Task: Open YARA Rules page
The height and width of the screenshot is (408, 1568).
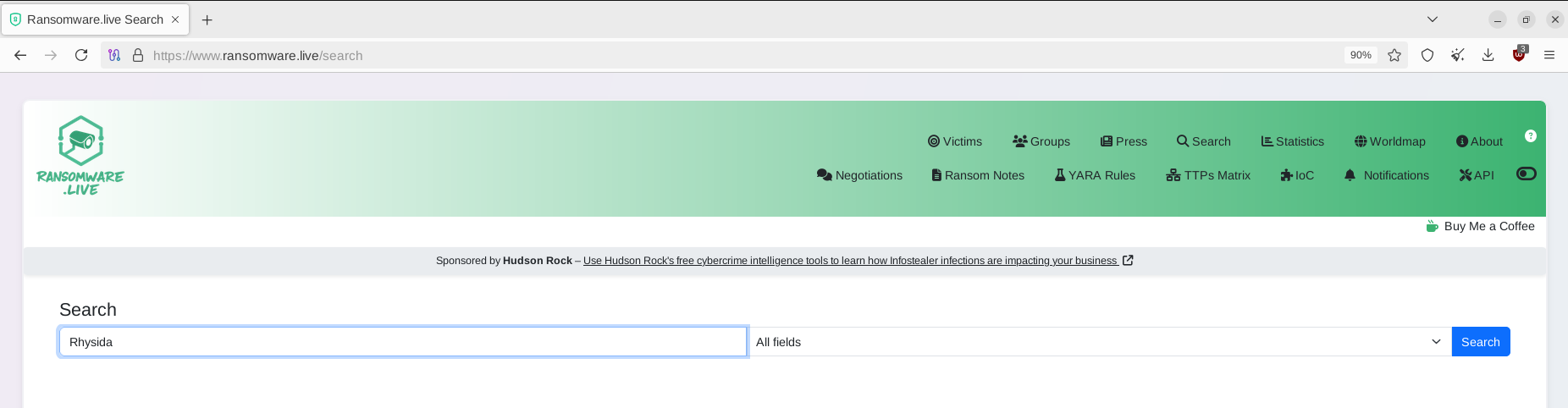Action: click(1095, 175)
